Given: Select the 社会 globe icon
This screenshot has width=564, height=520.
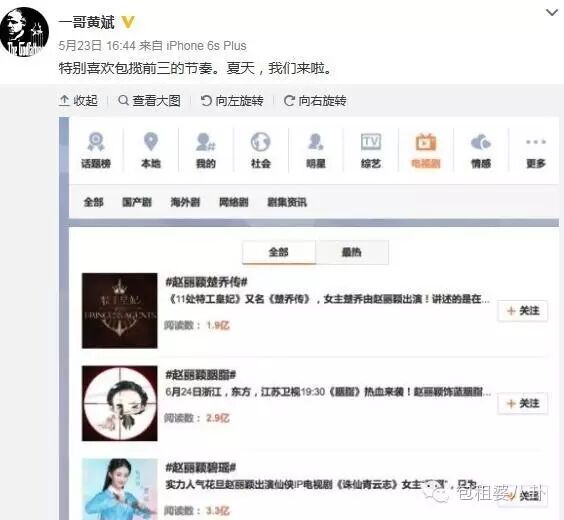Looking at the screenshot, I should 261,150.
